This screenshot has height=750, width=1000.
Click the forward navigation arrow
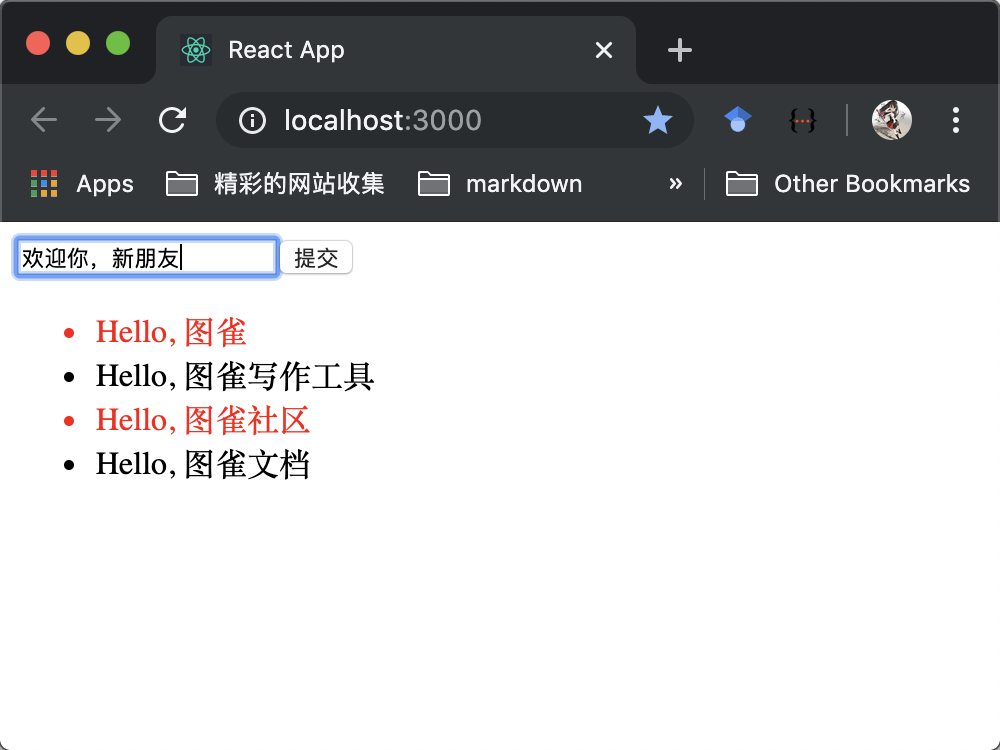point(107,119)
